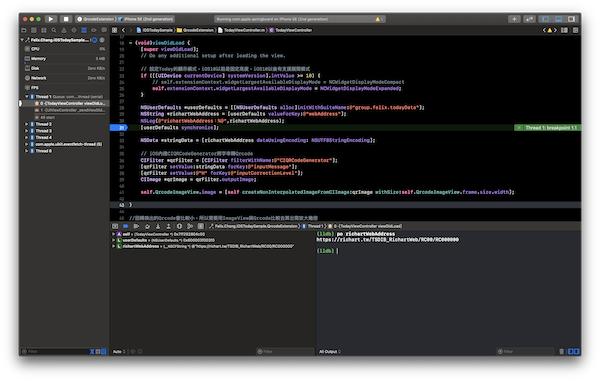This screenshot has width=600, height=381.
Task: Go back with editor history arrow
Action: [123, 30]
